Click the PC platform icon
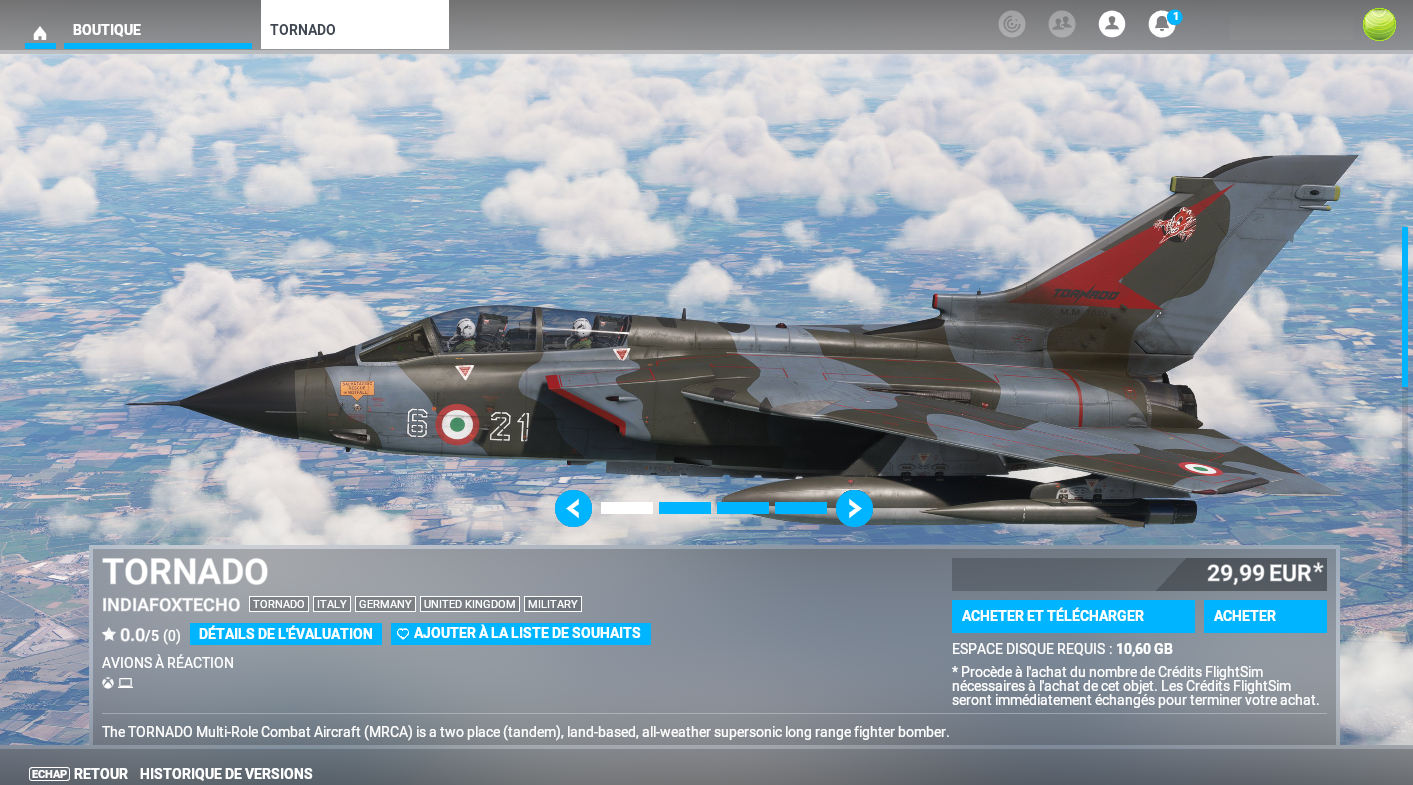1413x785 pixels. point(126,684)
